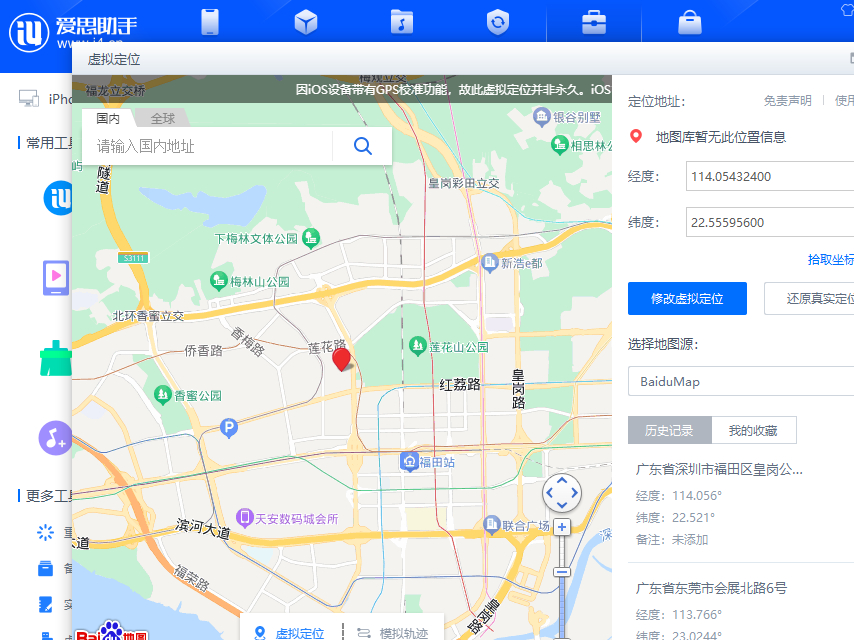Viewport: 854px width, 640px height.
Task: Click the 福田站 station marker icon
Action: coord(409,461)
